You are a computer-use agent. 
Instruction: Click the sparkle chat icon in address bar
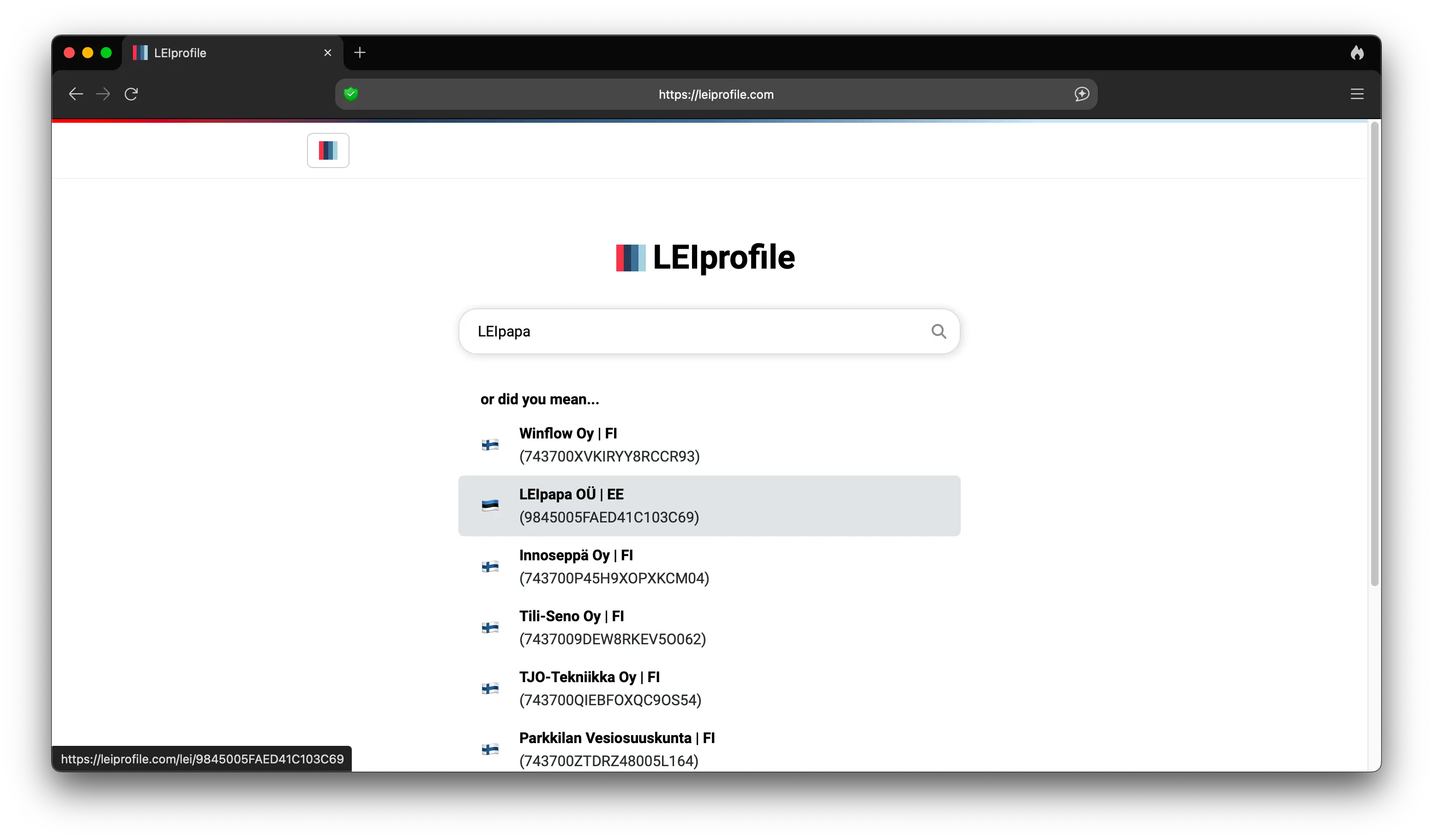click(x=1082, y=94)
